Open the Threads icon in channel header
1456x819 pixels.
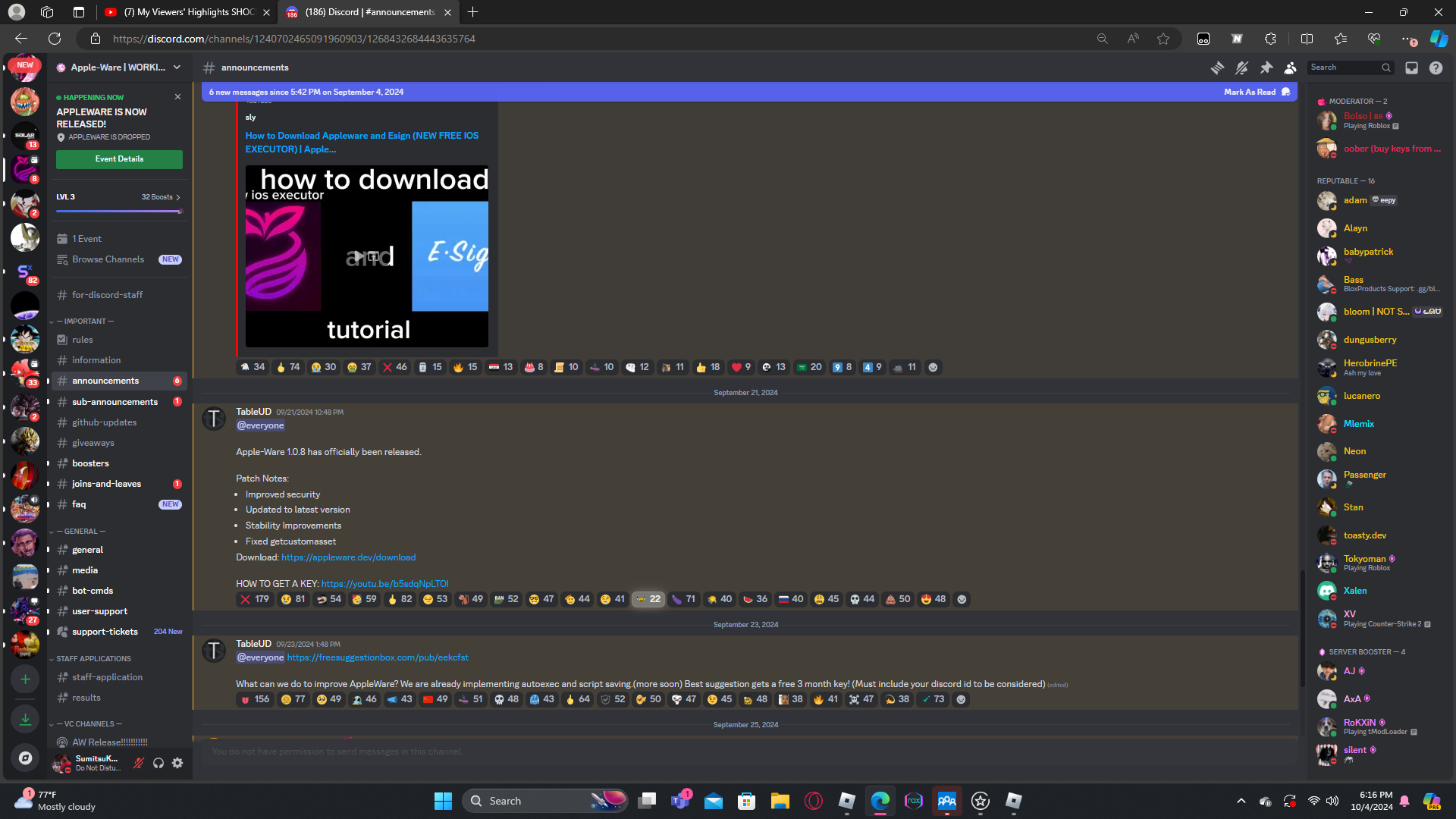[1217, 68]
